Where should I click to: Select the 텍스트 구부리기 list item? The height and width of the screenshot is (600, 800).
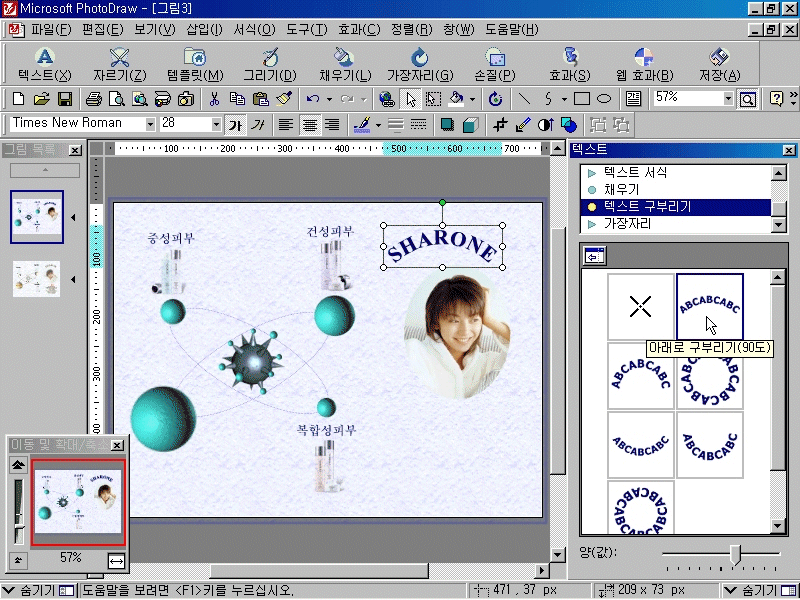pos(676,207)
